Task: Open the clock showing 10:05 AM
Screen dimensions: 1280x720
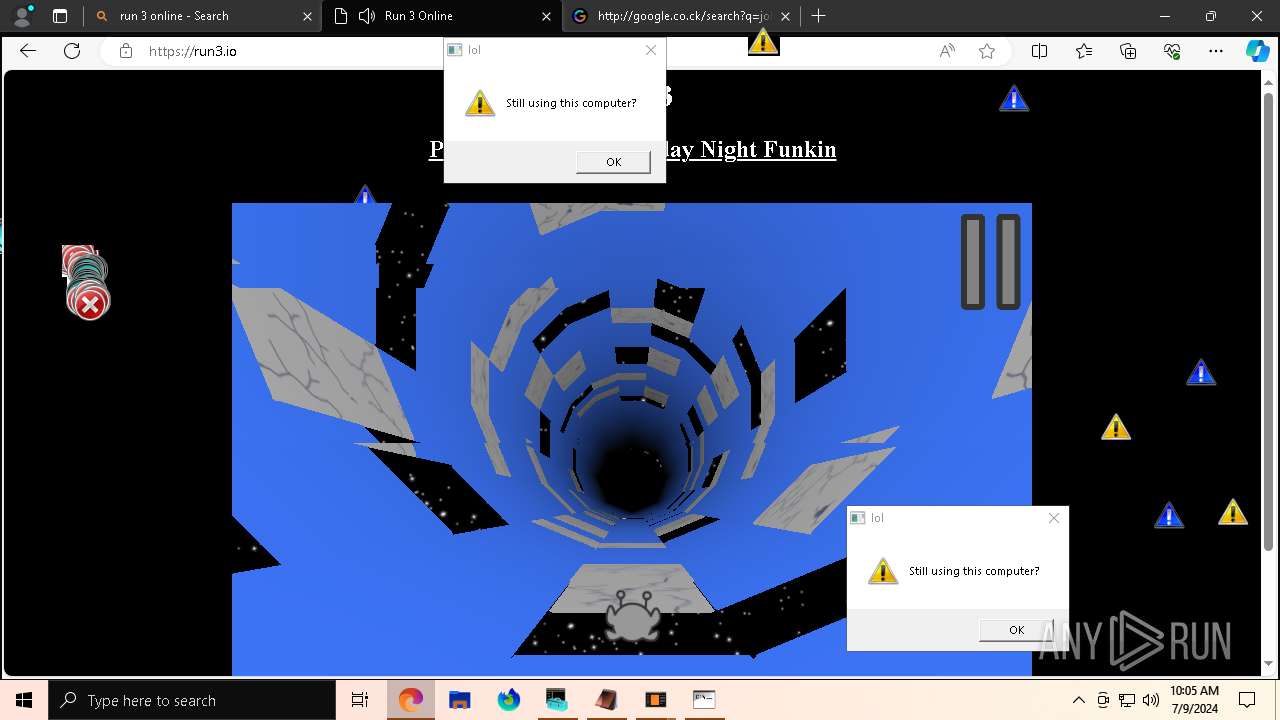Action: click(x=1194, y=700)
